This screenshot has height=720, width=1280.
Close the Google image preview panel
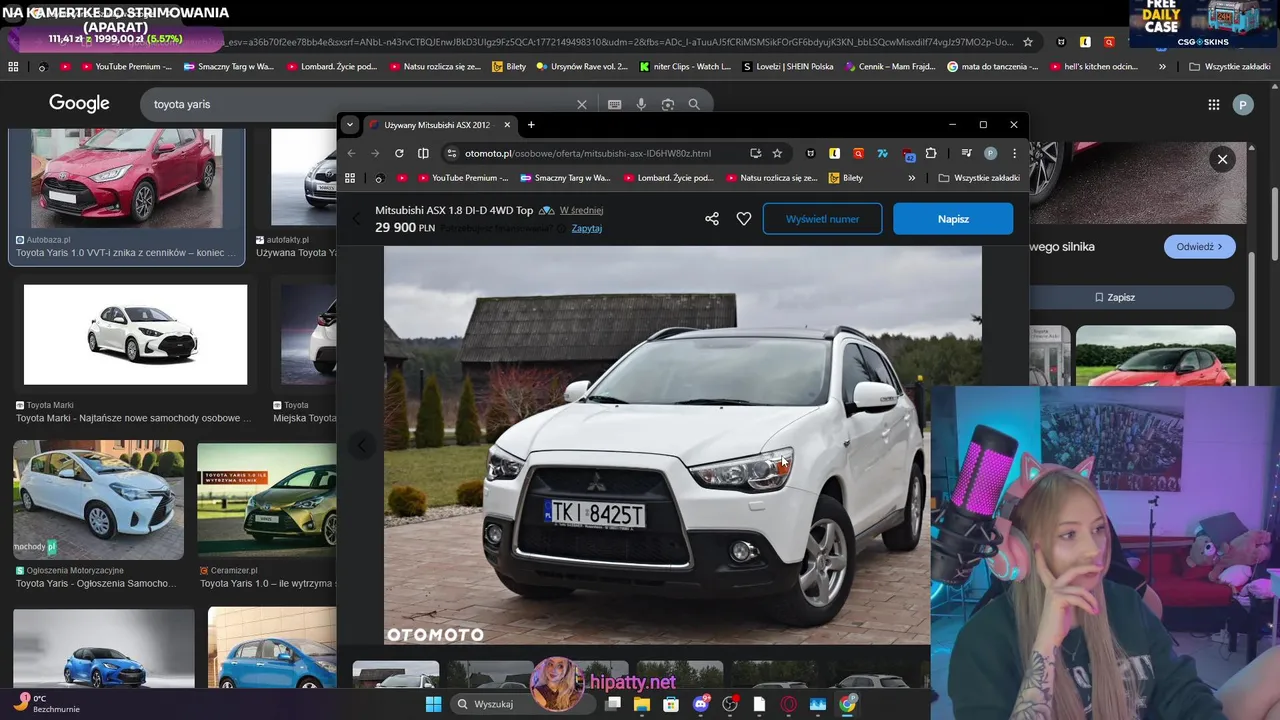coord(1222,159)
